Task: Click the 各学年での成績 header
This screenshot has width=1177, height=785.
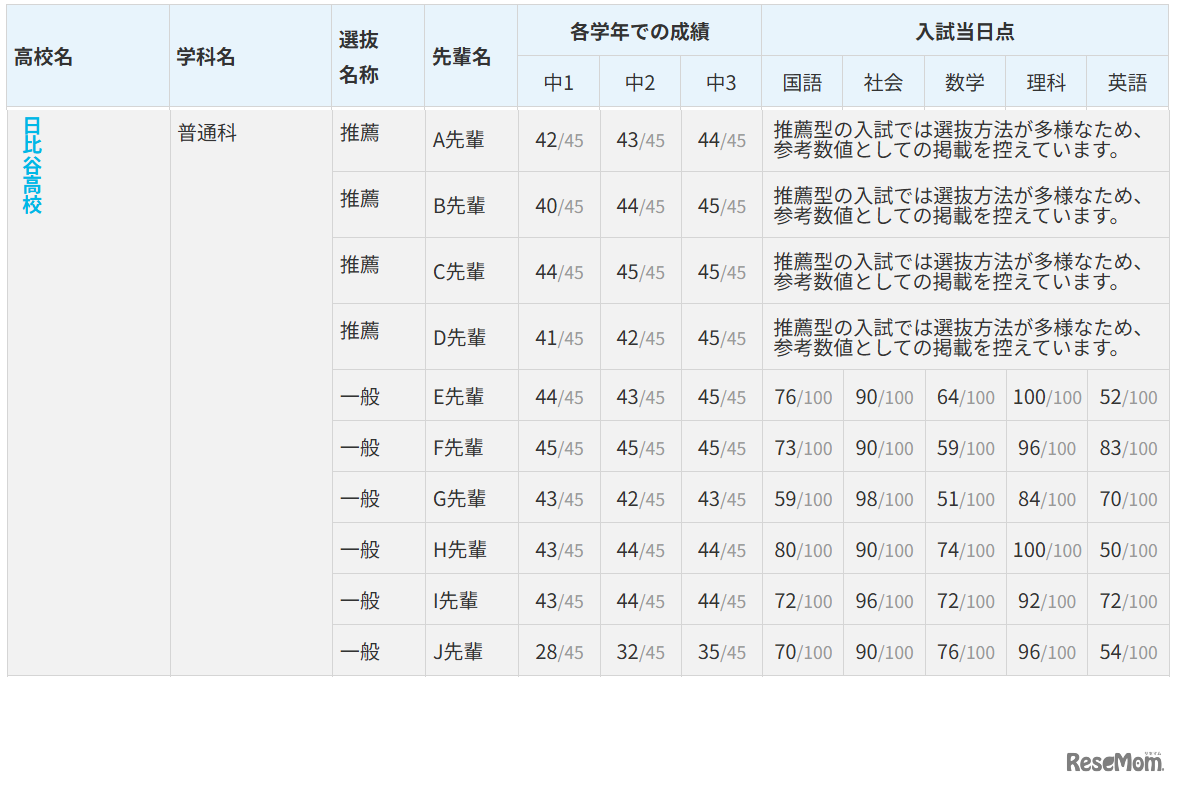Action: 640,32
